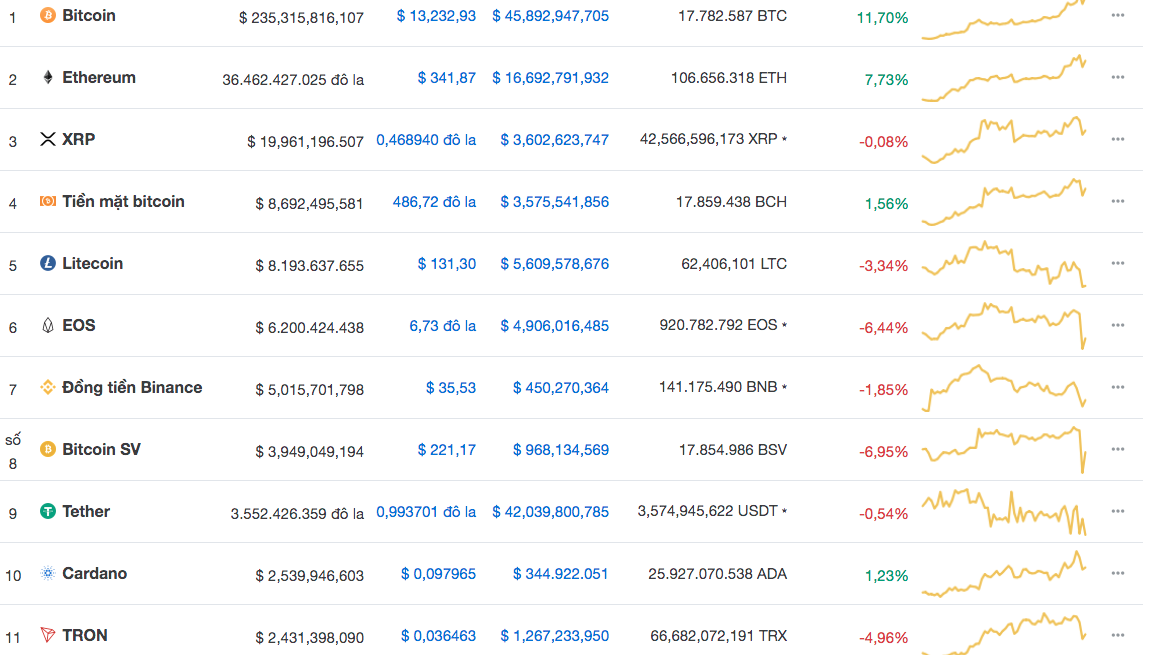This screenshot has width=1151, height=655.
Task: Select circulating supply 141.175.490 BNB
Action: 718,387
